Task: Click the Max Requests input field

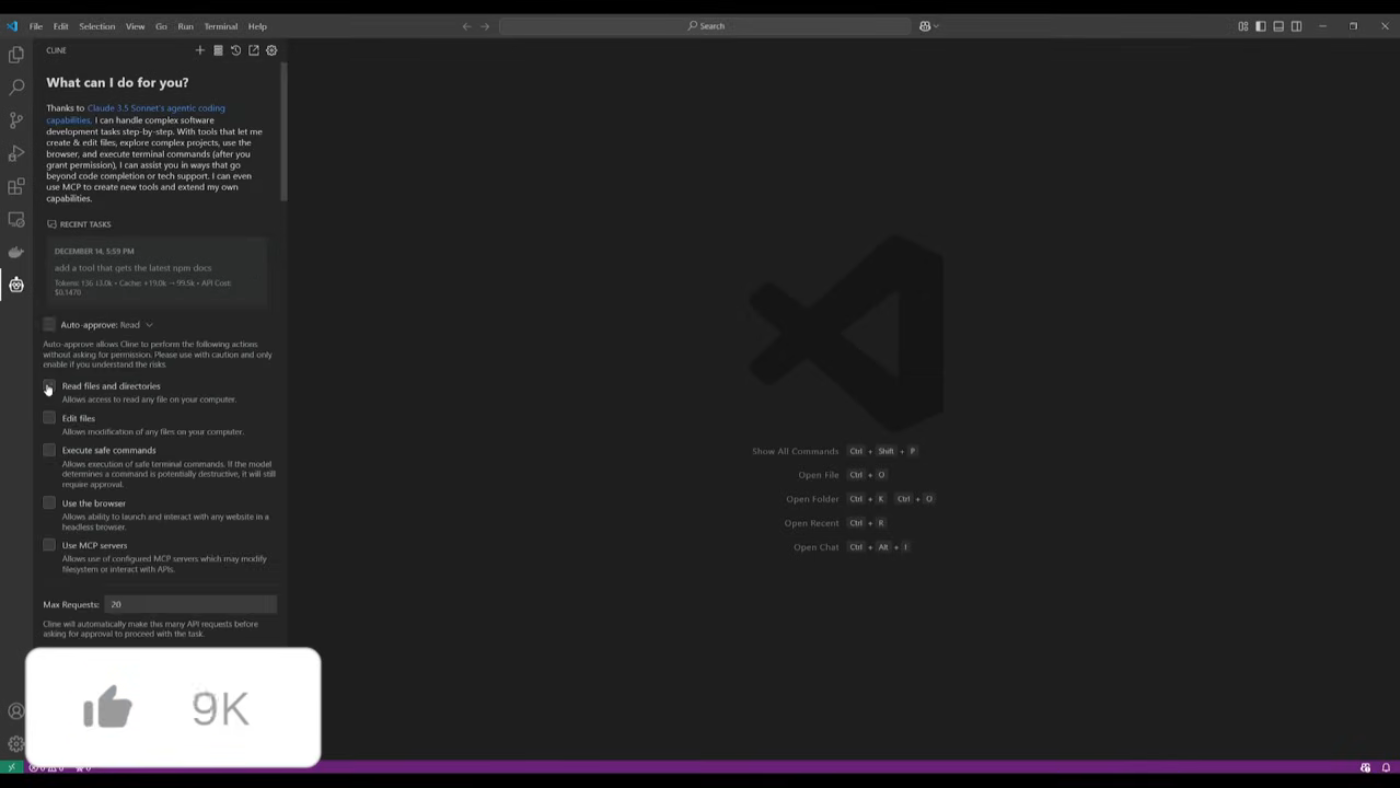Action: coord(190,604)
